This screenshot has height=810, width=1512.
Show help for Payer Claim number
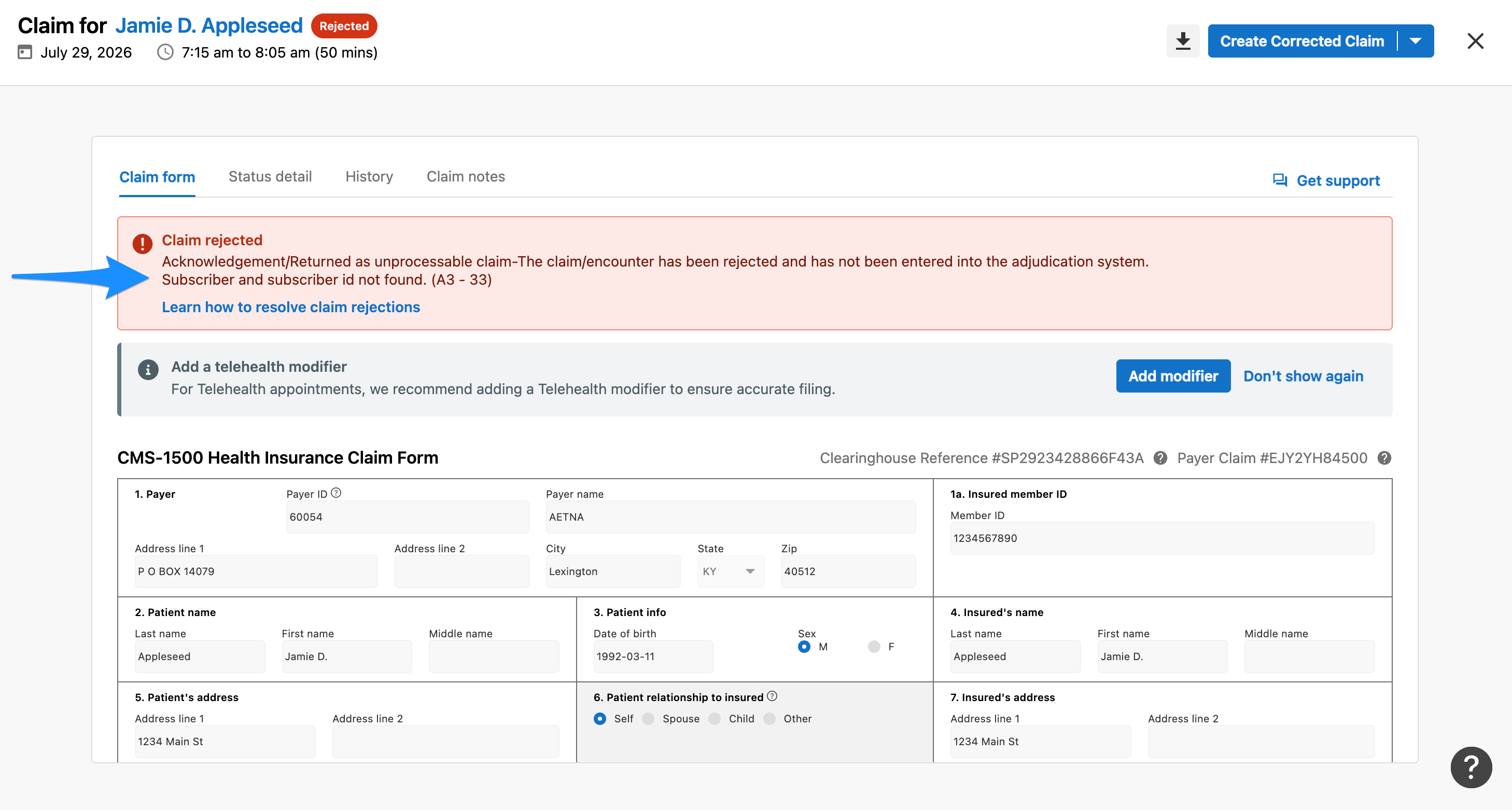coord(1384,458)
